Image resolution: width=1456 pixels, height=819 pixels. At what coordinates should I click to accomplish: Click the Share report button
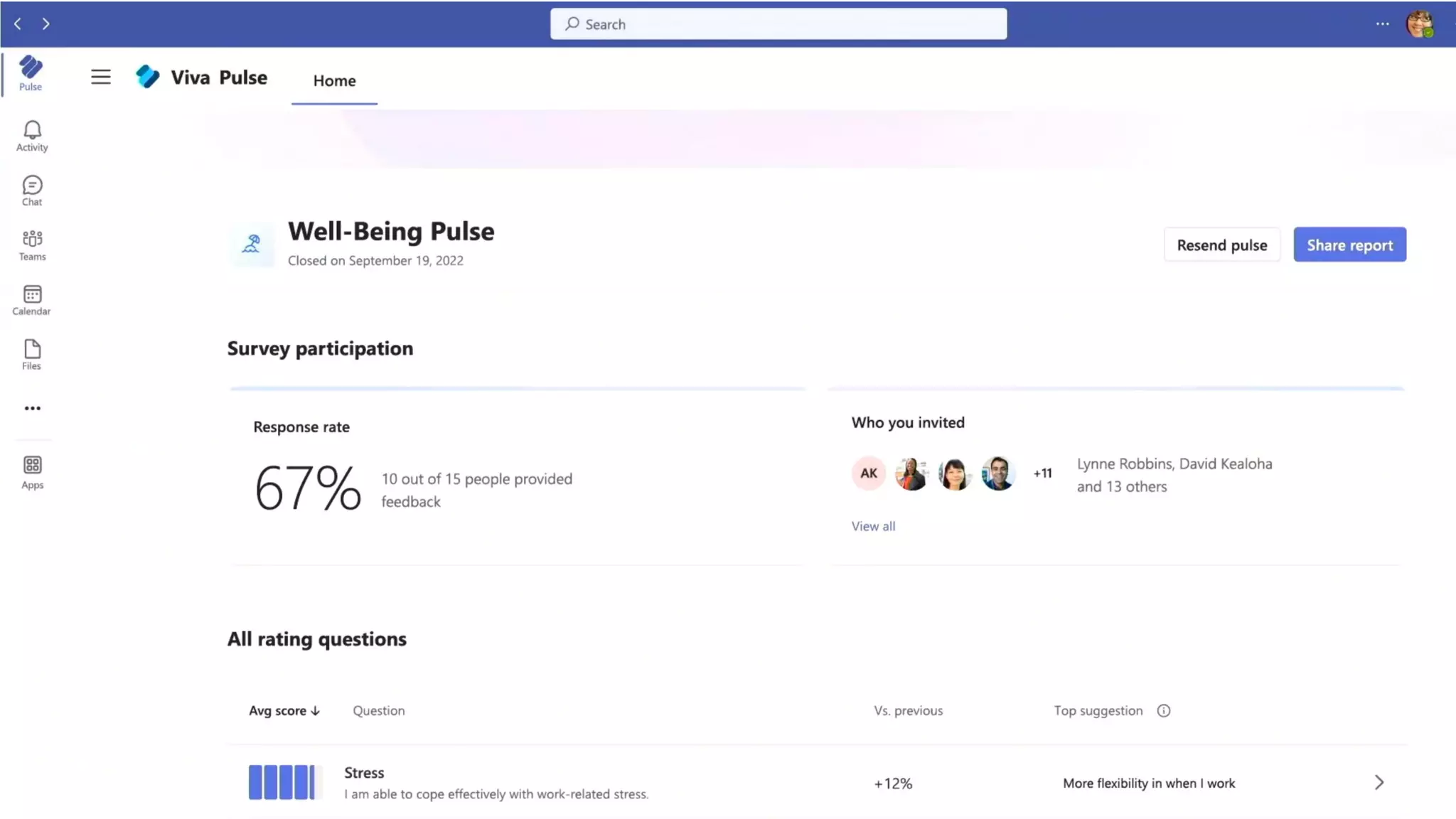tap(1349, 245)
